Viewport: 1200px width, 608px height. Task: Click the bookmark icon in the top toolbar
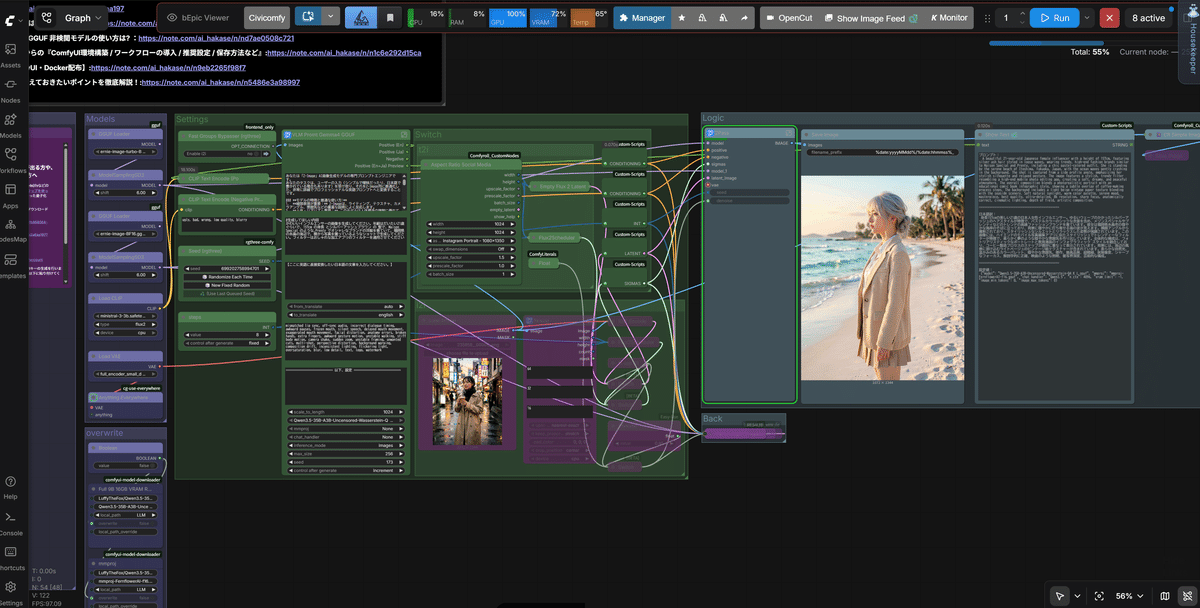coord(389,17)
